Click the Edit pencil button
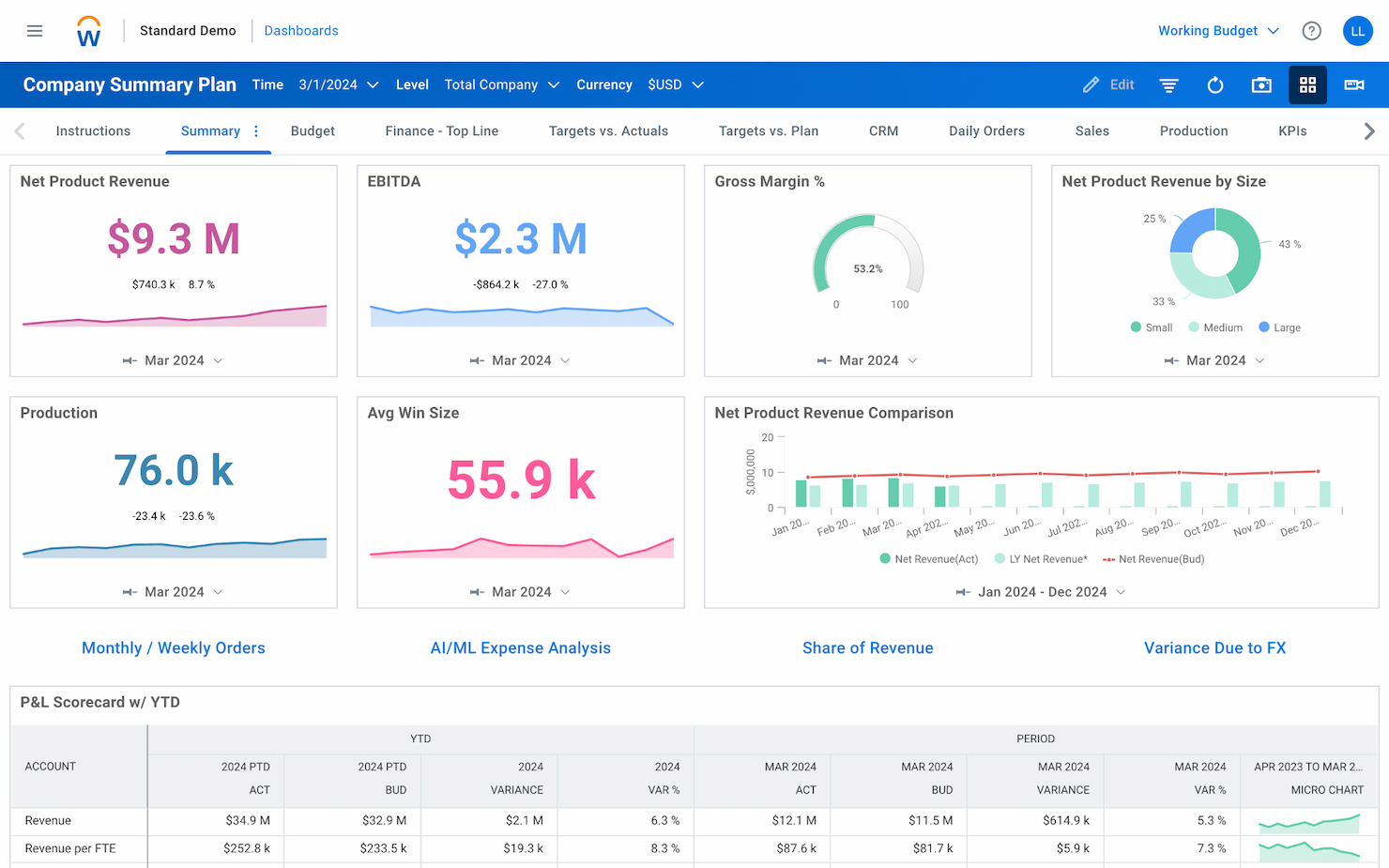The image size is (1389, 868). [1108, 84]
